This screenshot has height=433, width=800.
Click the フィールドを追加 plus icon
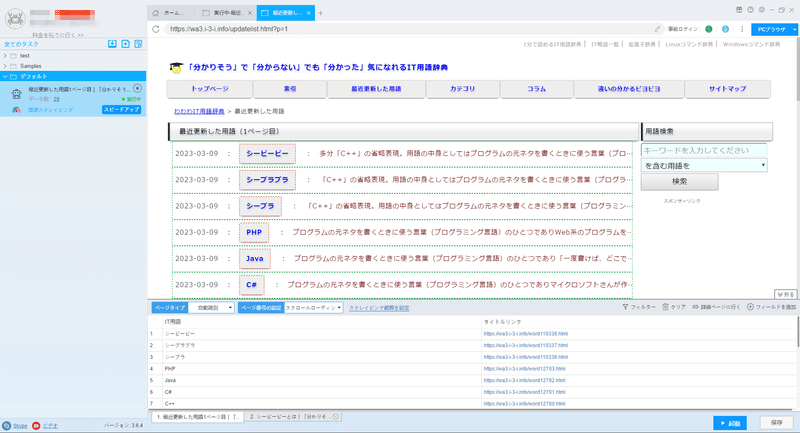(751, 307)
